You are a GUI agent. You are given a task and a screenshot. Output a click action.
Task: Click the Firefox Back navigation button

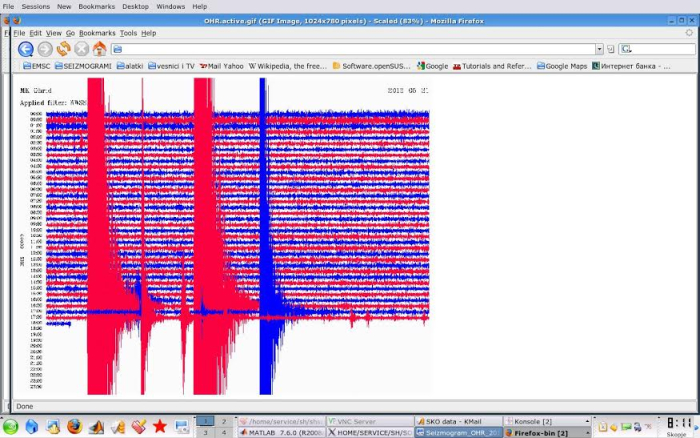coord(26,48)
